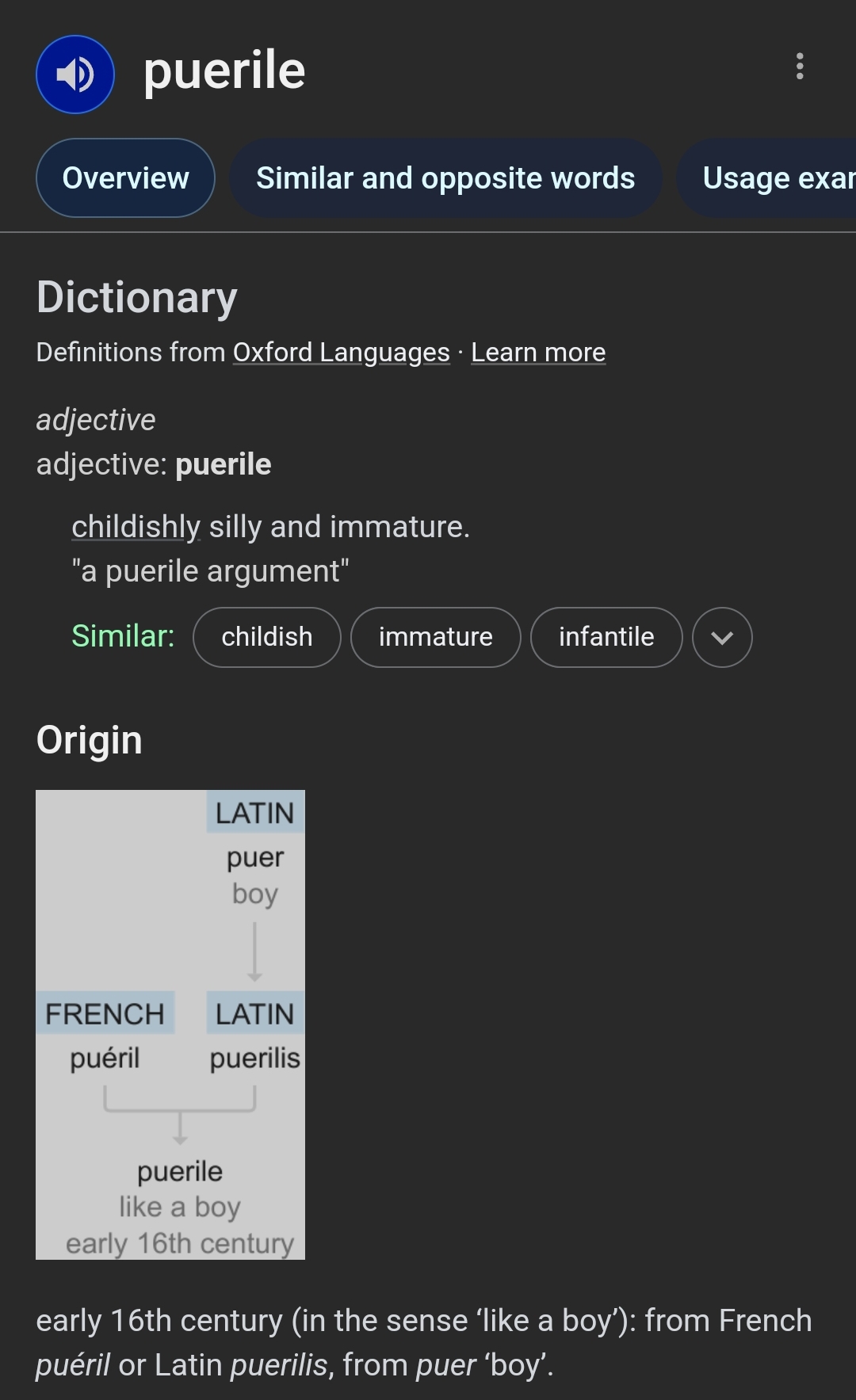Click the Learn more link
Image resolution: width=856 pixels, height=1400 pixels.
coord(538,353)
